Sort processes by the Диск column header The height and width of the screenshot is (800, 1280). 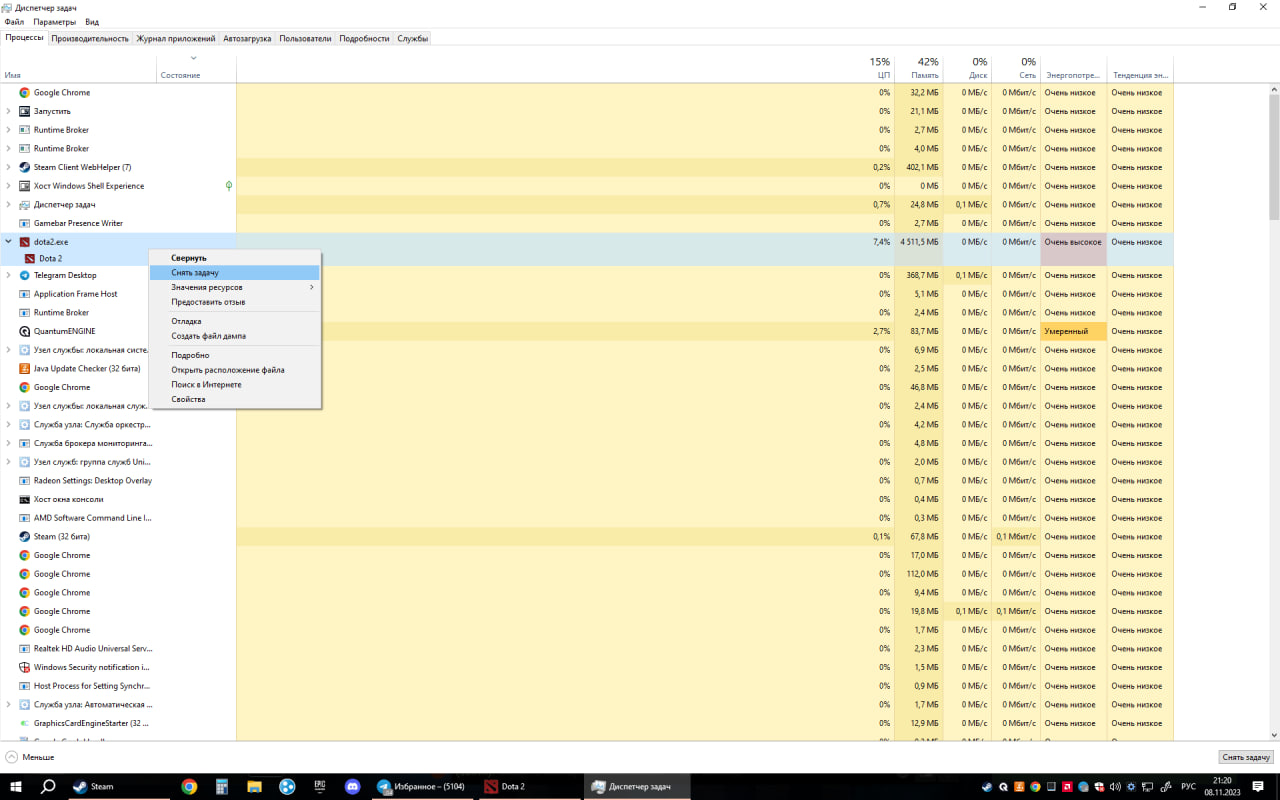click(967, 68)
